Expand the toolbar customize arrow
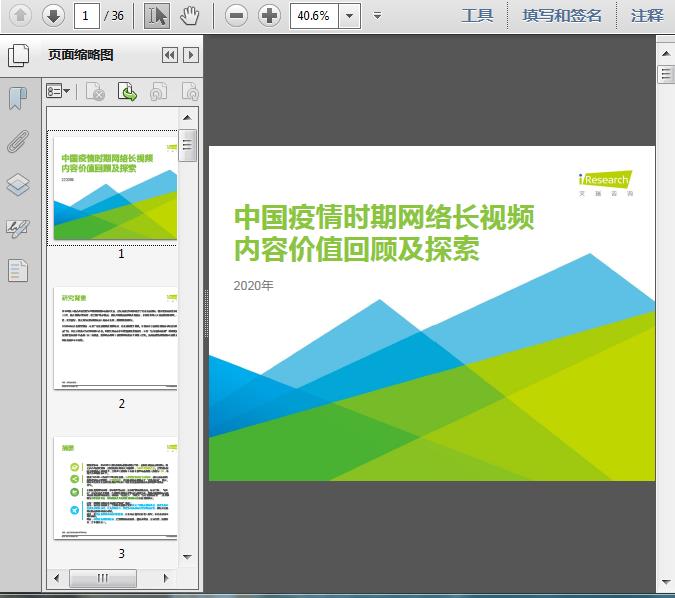675x598 pixels. [x=377, y=15]
